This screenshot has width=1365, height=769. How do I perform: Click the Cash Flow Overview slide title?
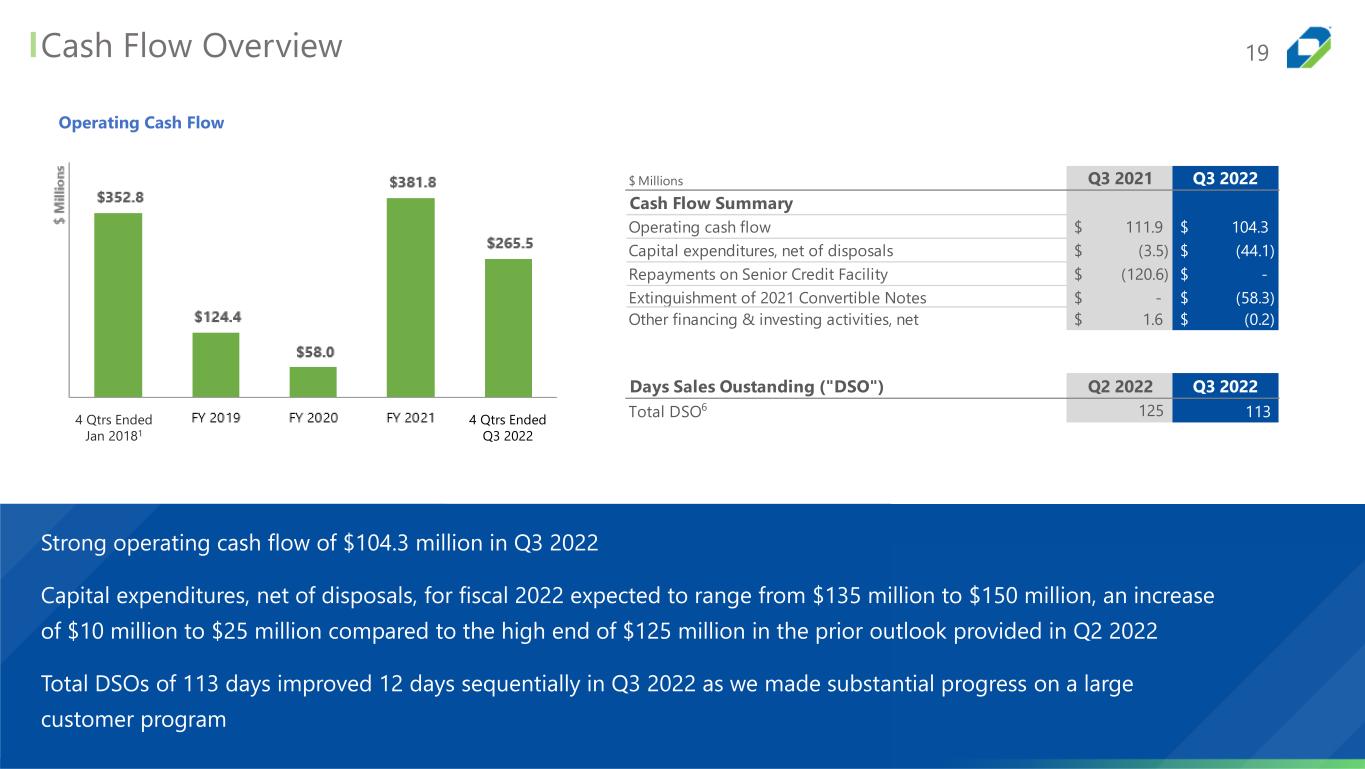click(192, 46)
